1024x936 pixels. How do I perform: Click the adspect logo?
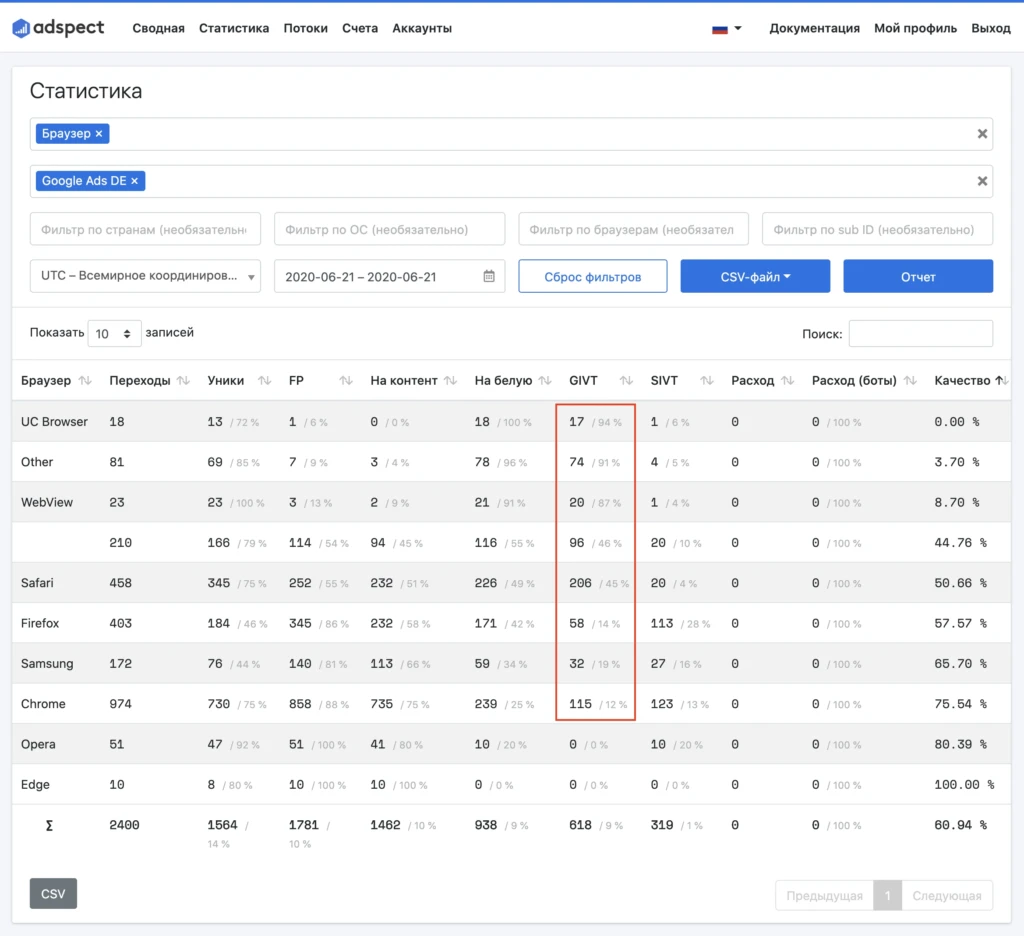point(58,28)
